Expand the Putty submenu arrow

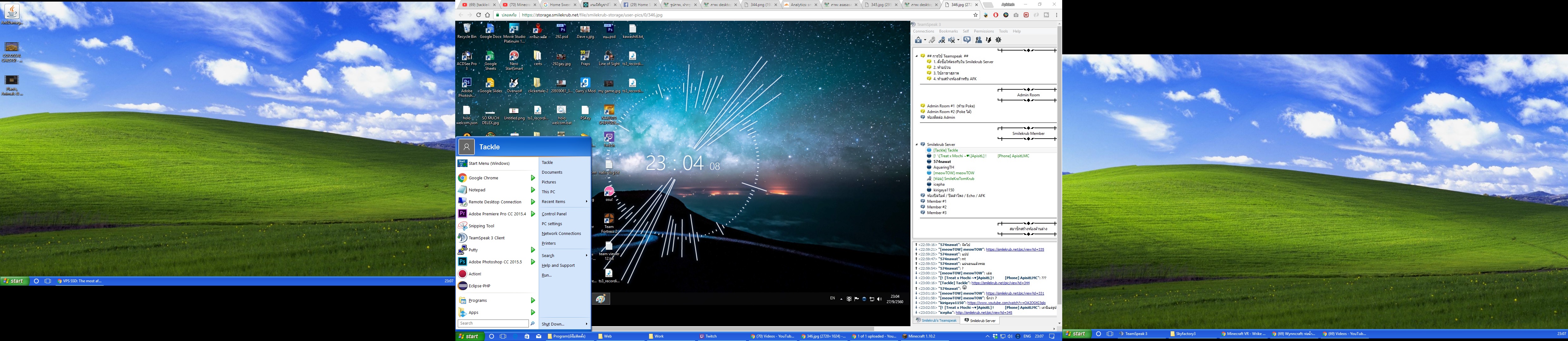click(x=533, y=250)
